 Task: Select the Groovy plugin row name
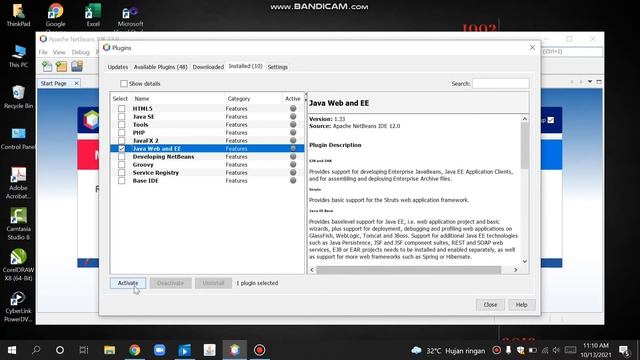tap(143, 164)
